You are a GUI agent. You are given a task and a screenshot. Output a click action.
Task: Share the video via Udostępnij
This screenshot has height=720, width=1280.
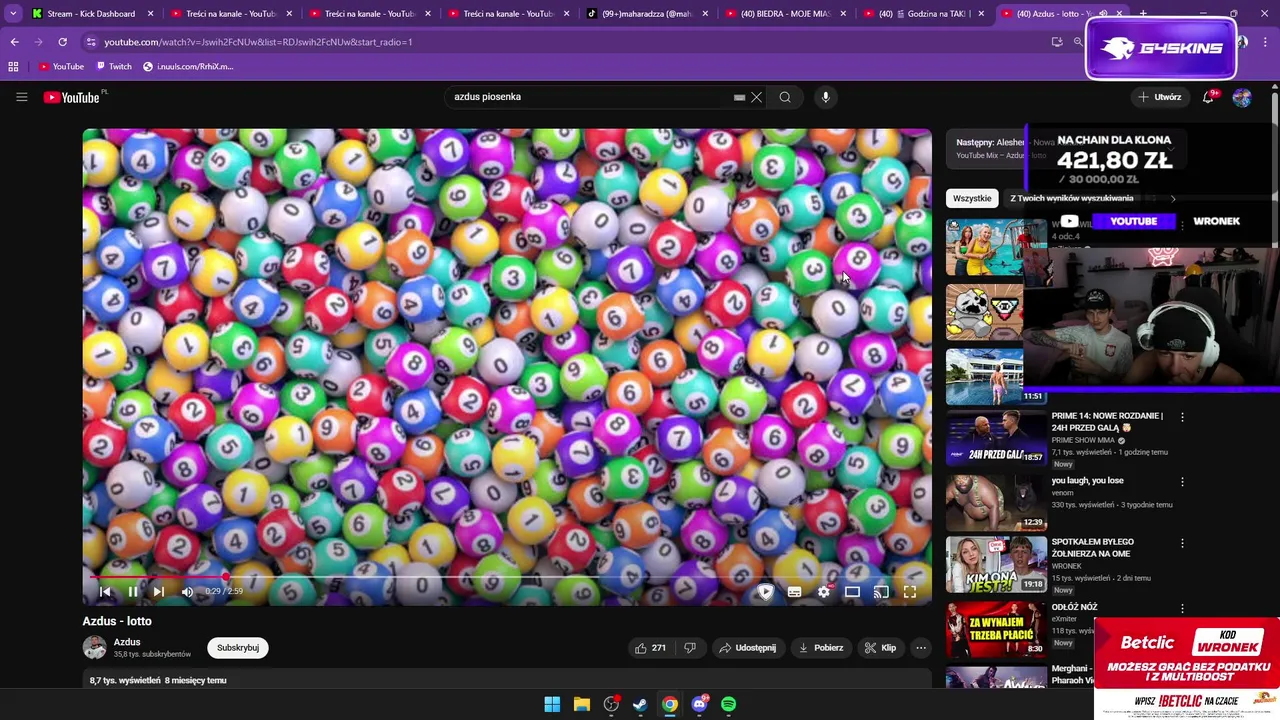[747, 648]
